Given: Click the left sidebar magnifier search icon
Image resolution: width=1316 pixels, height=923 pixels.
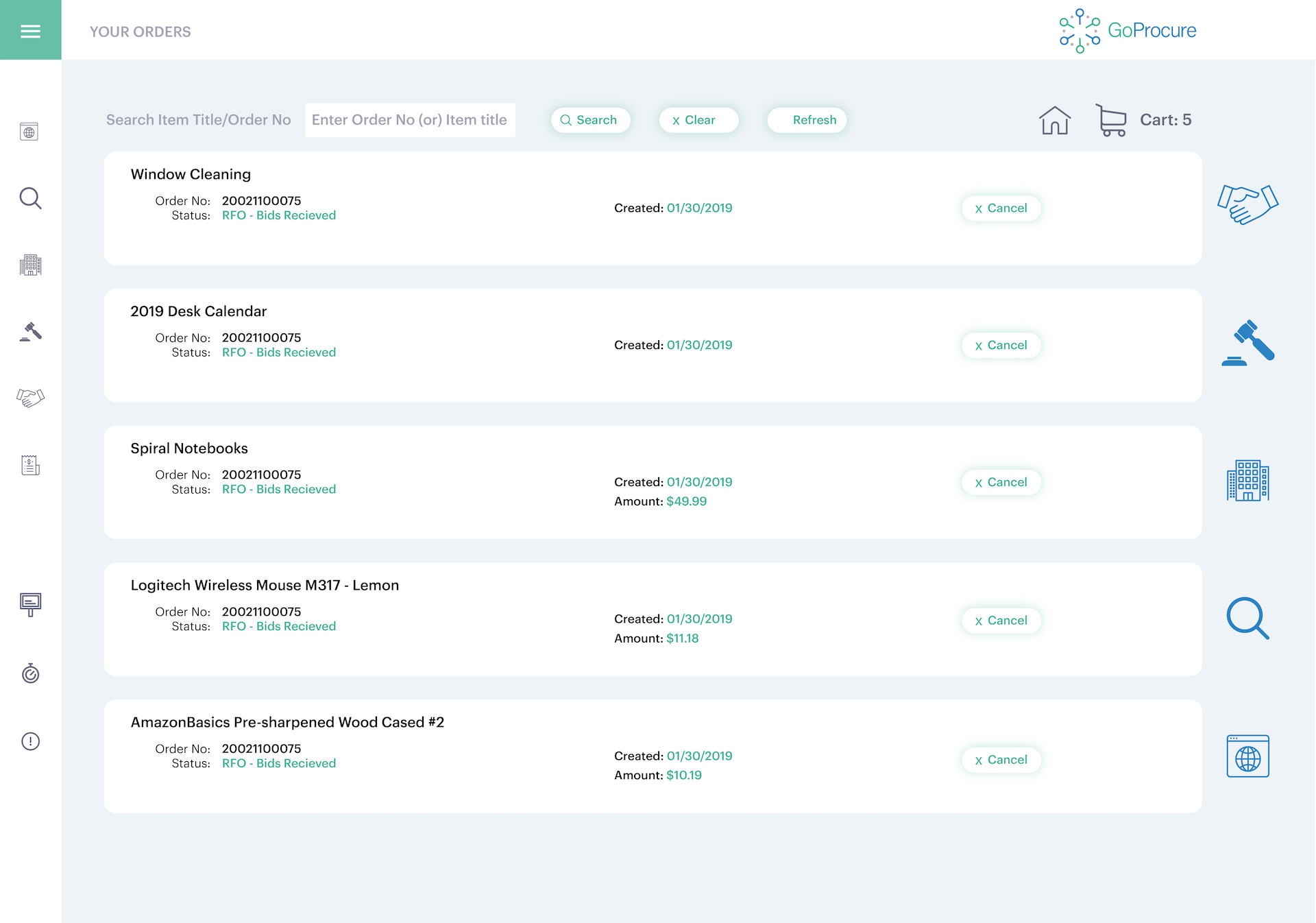Looking at the screenshot, I should point(30,198).
